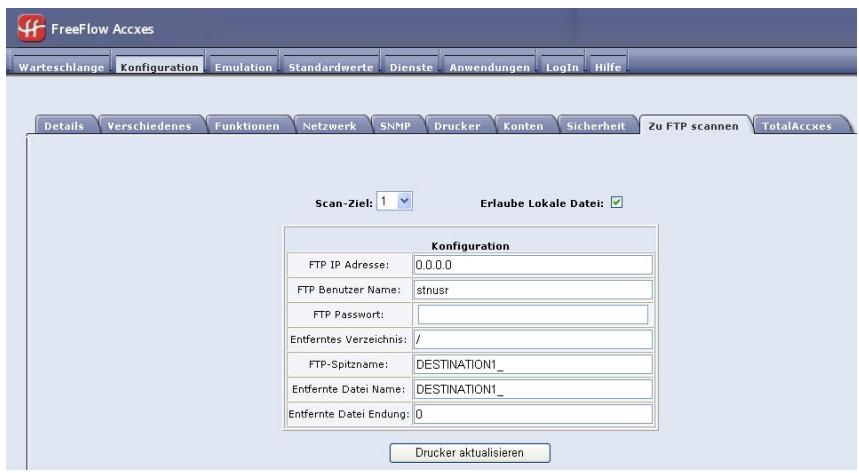Click the FreeFlow Accxes logo icon

click(x=31, y=28)
